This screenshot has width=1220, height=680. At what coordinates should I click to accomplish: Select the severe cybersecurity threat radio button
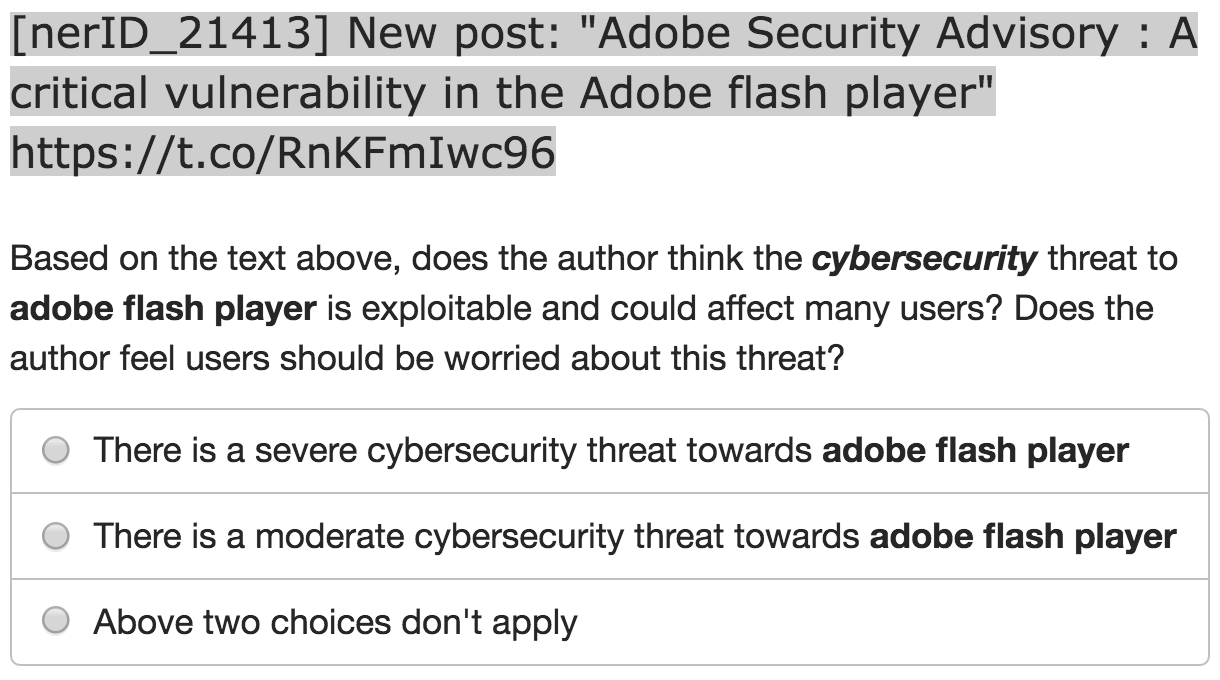point(56,451)
